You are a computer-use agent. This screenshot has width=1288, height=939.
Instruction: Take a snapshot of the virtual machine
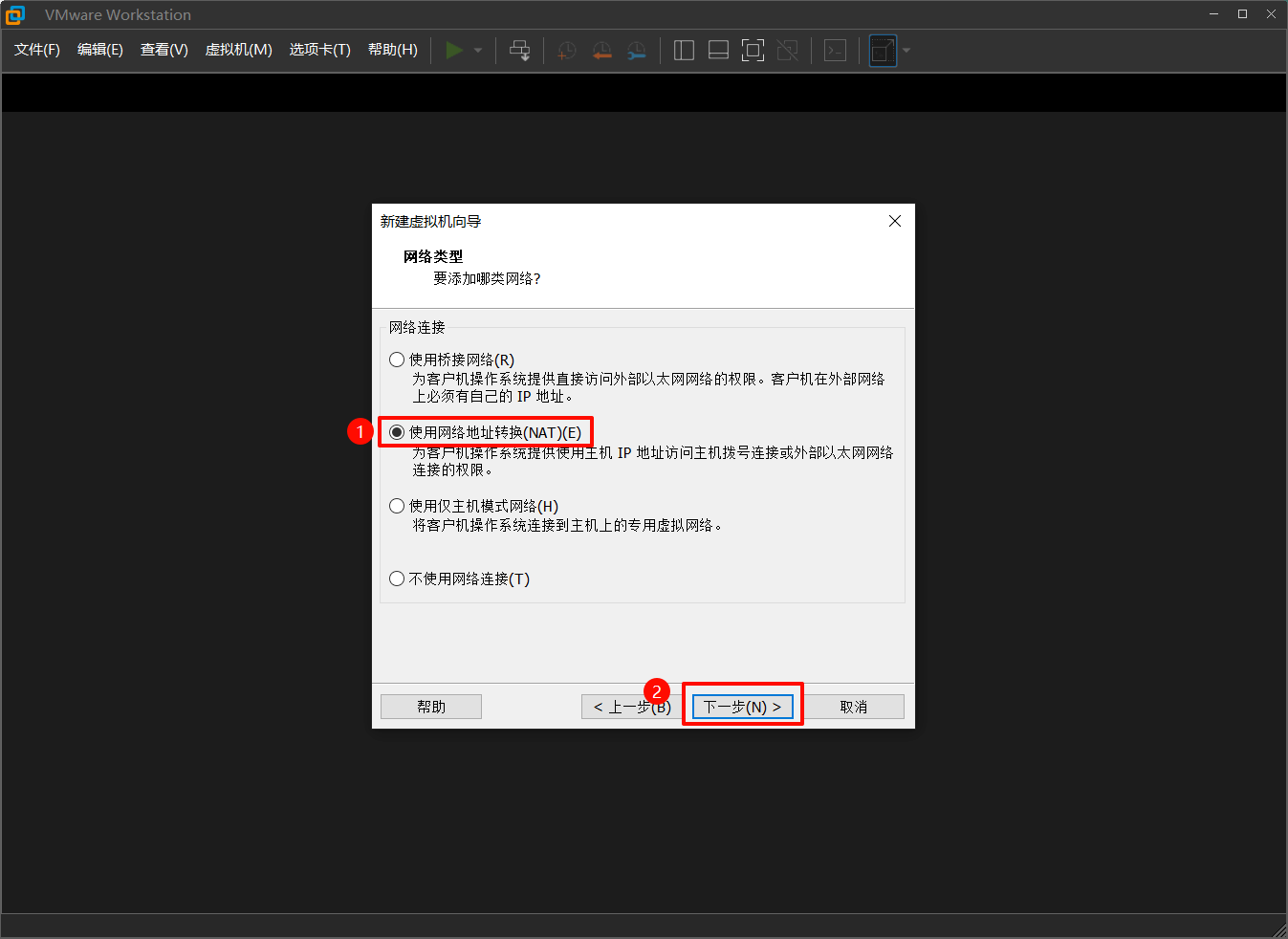566,50
